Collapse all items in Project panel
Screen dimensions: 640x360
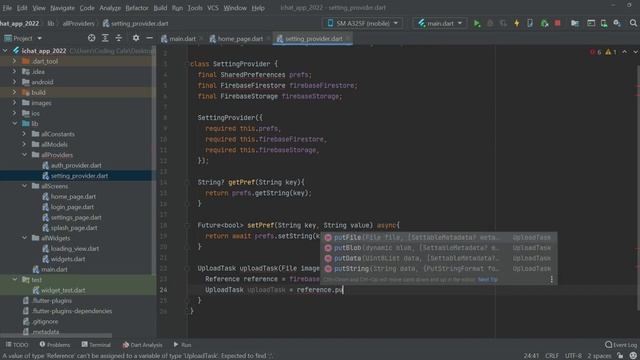pos(118,38)
